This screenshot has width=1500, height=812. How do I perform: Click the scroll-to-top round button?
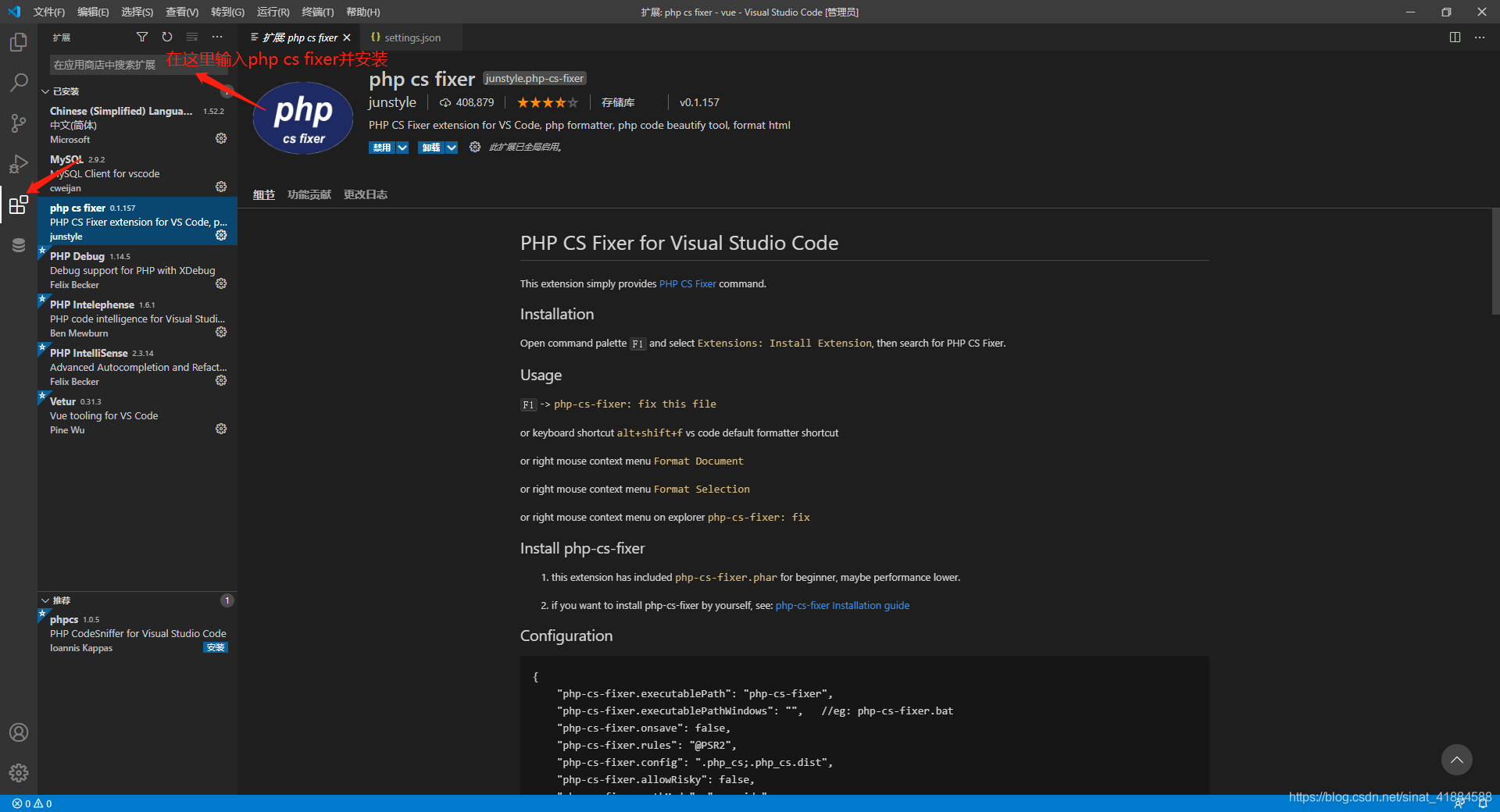point(1457,760)
